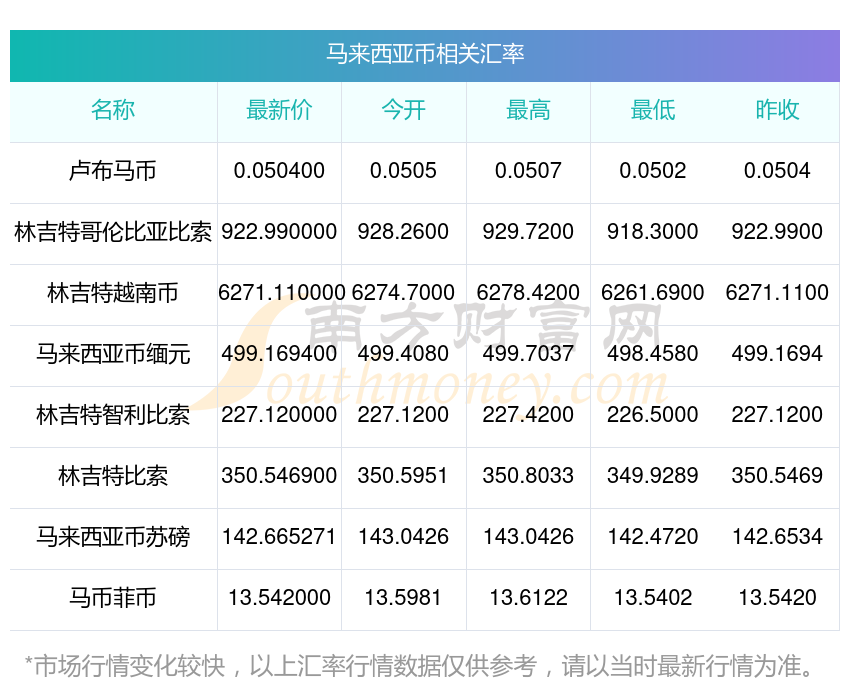The width and height of the screenshot is (850, 698).
Task: Select the 名称 column header
Action: 113,110
